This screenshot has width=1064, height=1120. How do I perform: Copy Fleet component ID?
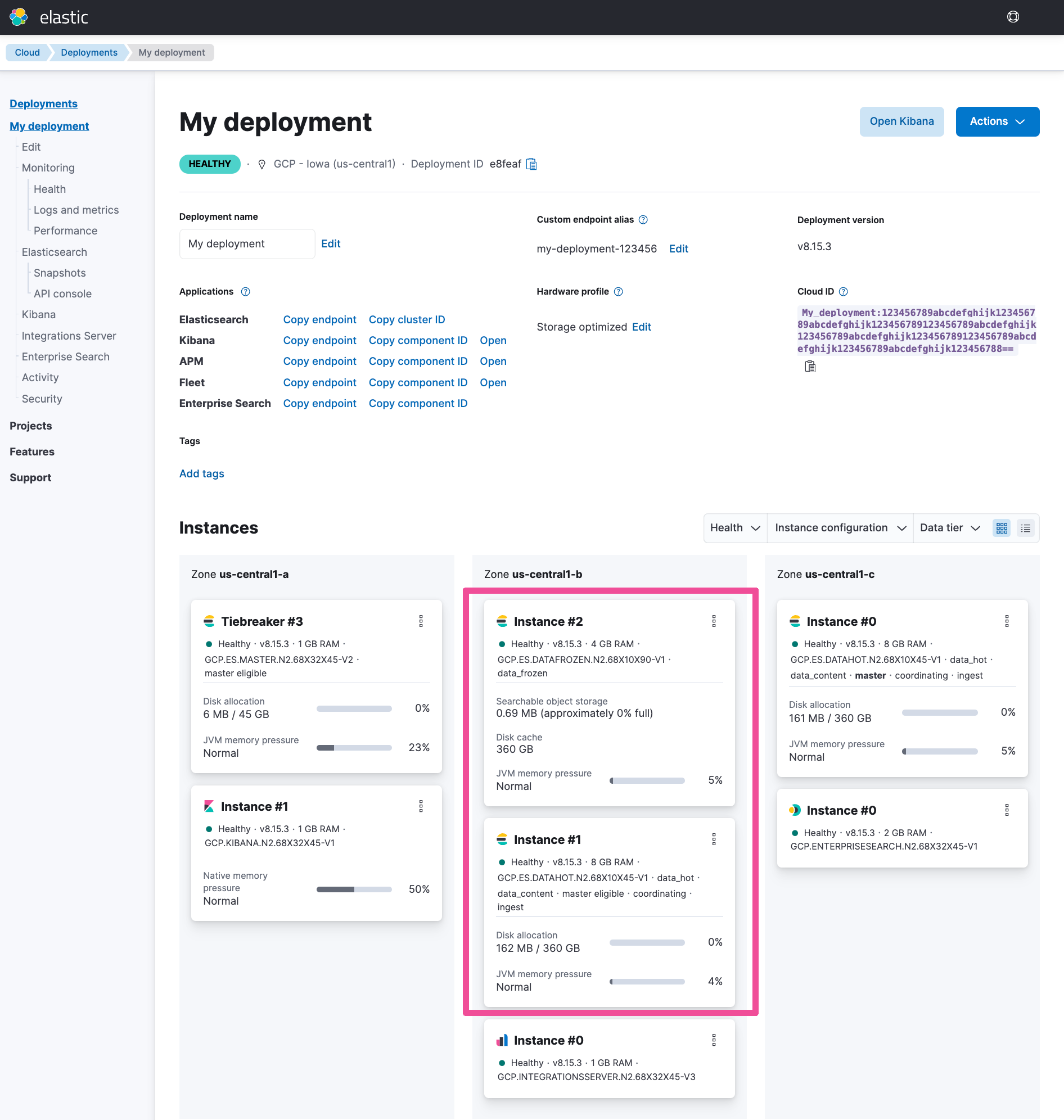click(x=418, y=382)
